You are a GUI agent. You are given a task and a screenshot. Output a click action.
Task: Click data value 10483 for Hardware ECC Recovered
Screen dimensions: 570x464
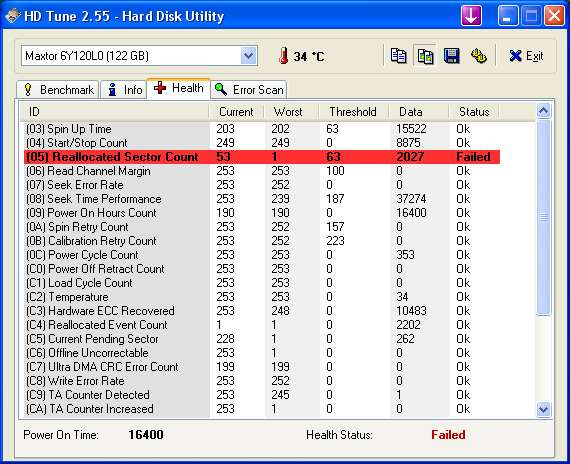(411, 311)
